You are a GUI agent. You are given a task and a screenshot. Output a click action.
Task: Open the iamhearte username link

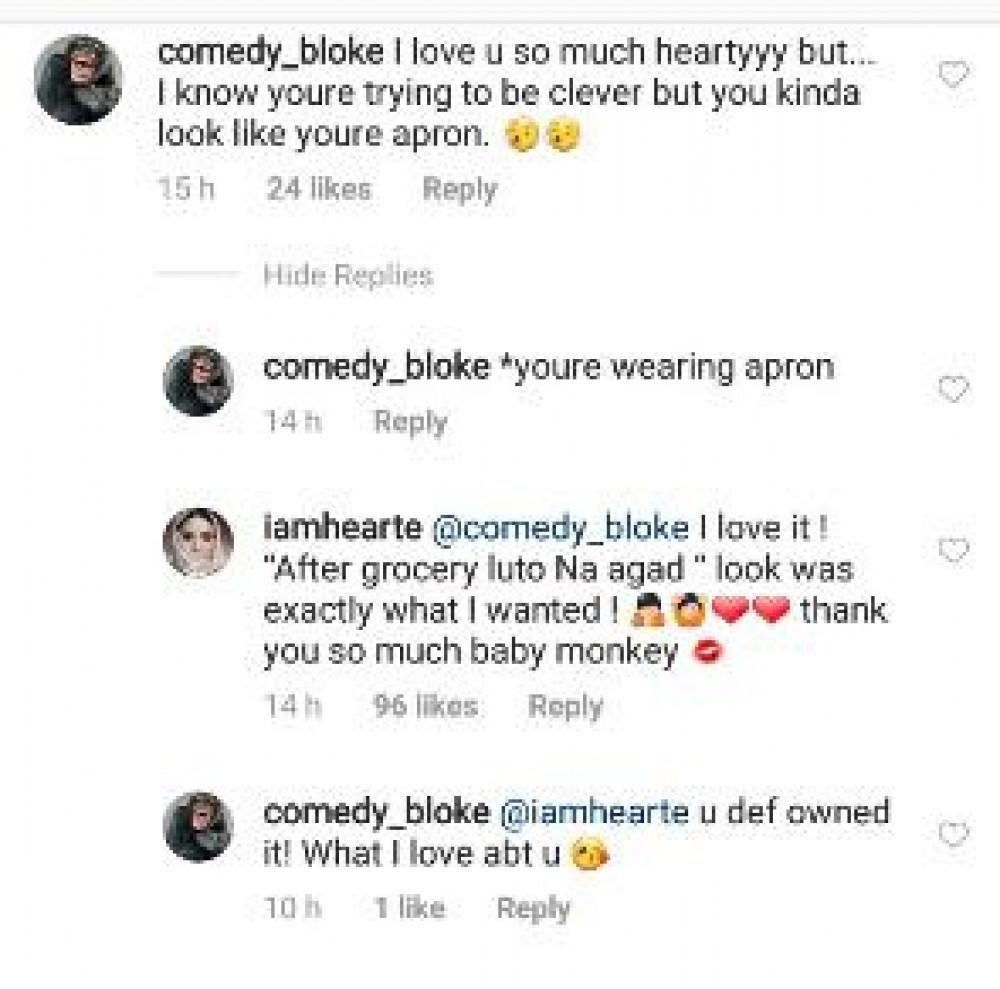pos(338,528)
